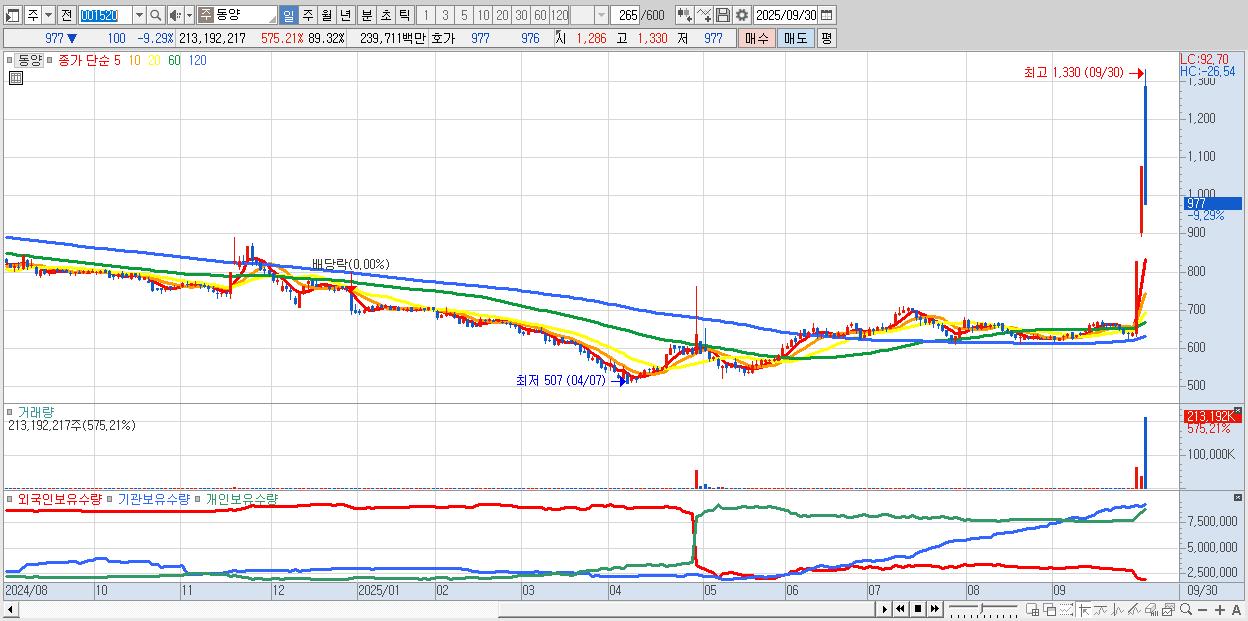Click the overlapping windows icon at bottom

click(x=1050, y=609)
